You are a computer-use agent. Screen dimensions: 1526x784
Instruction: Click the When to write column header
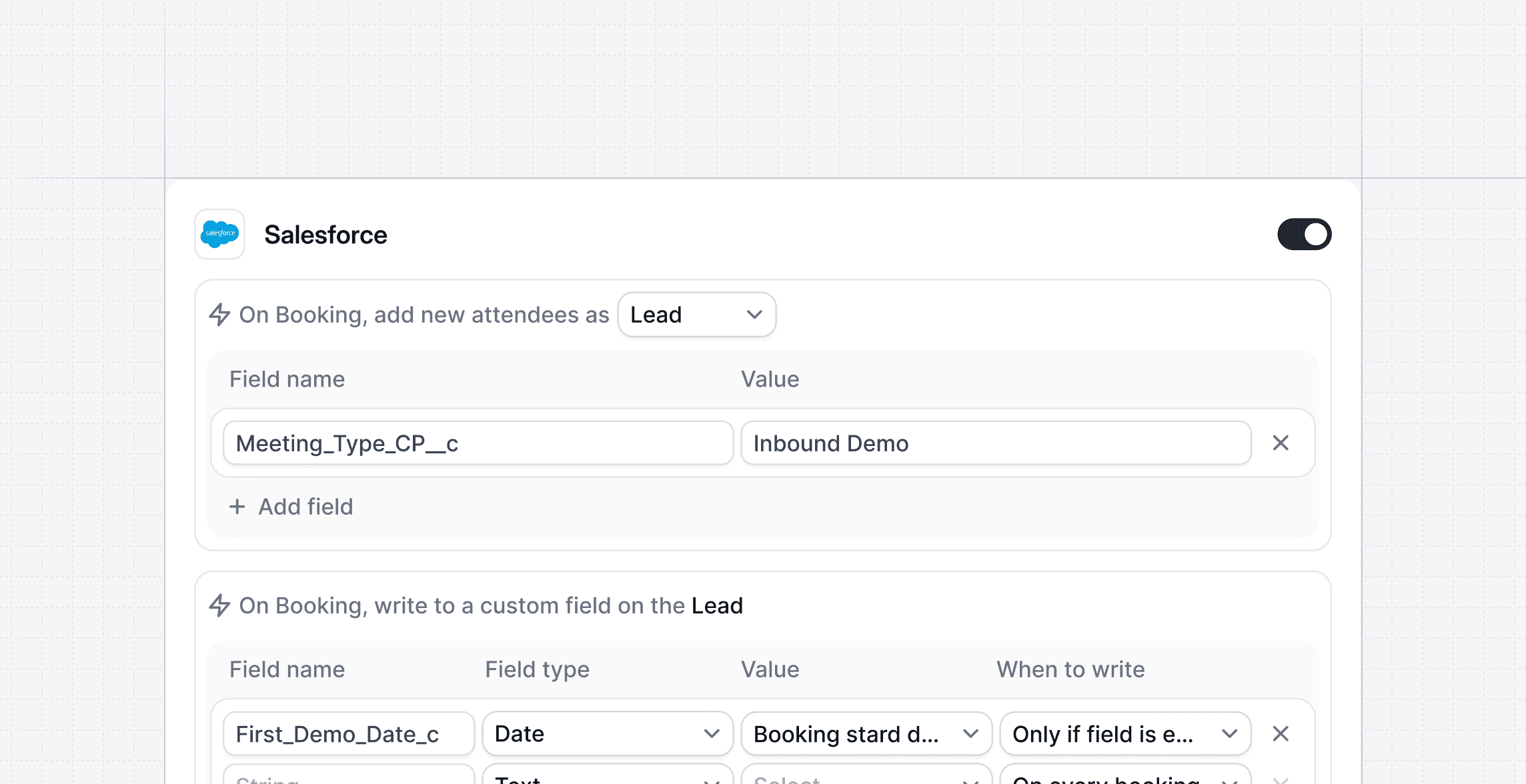1070,669
